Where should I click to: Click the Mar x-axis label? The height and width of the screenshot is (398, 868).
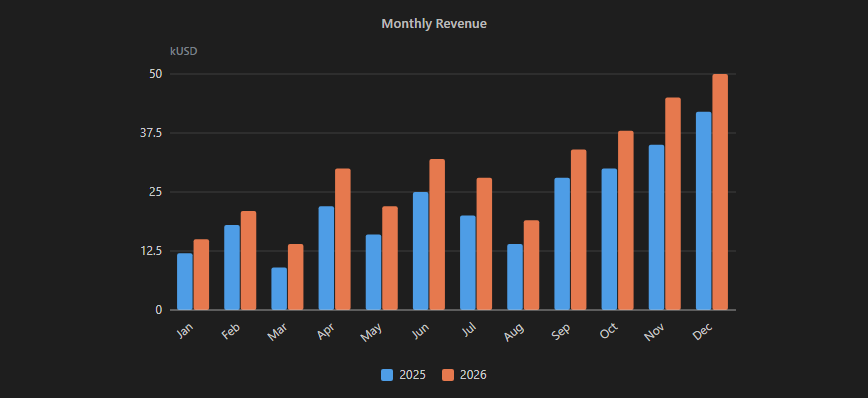point(277,332)
